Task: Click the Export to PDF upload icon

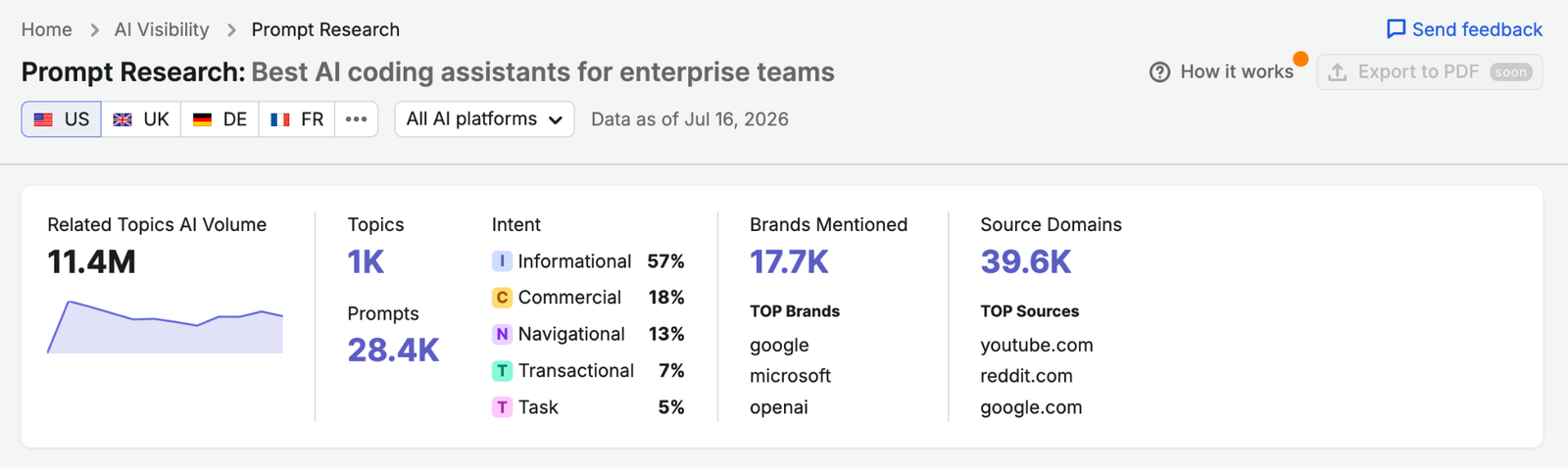Action: pos(1337,71)
